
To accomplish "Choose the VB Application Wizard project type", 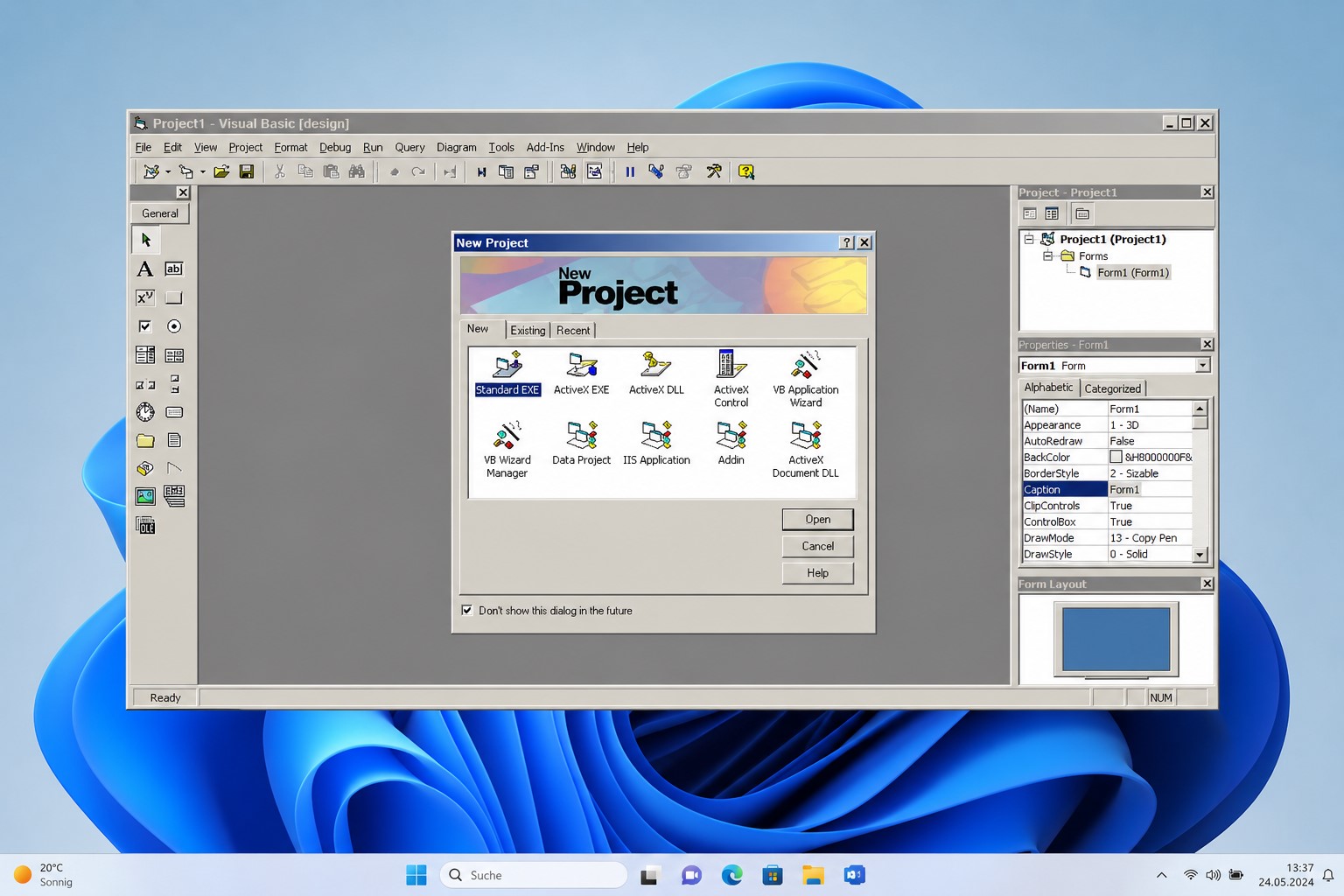I will [x=806, y=380].
